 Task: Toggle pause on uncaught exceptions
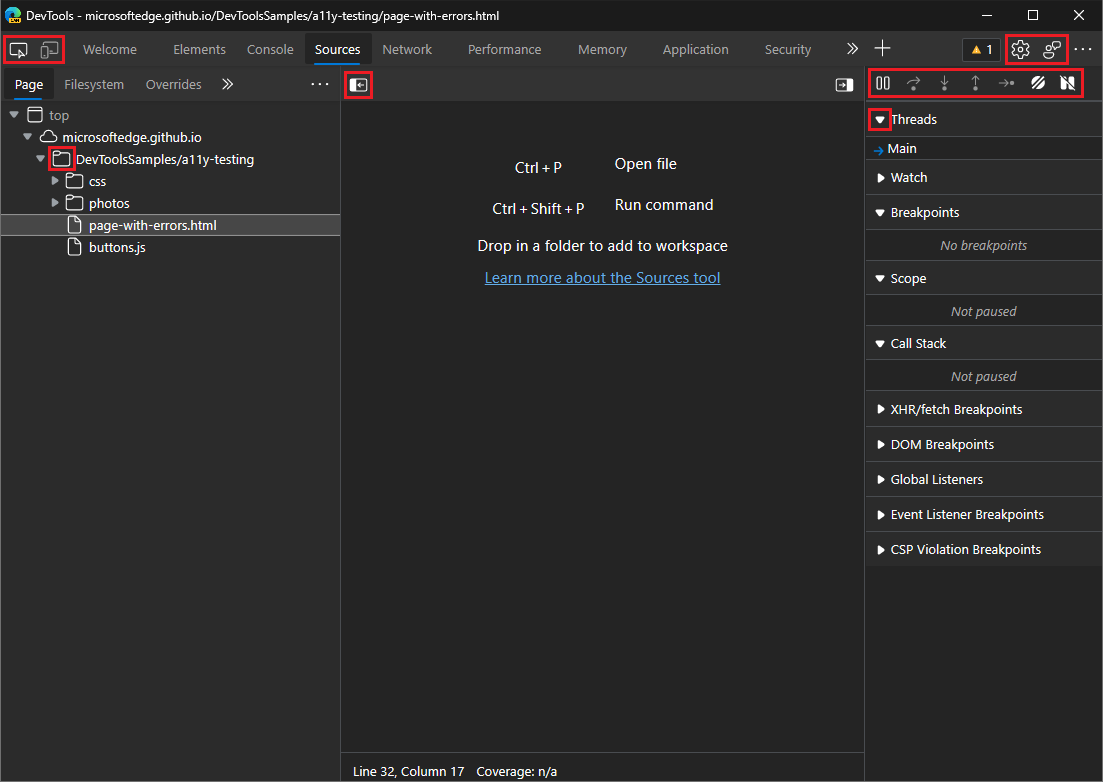point(1068,84)
